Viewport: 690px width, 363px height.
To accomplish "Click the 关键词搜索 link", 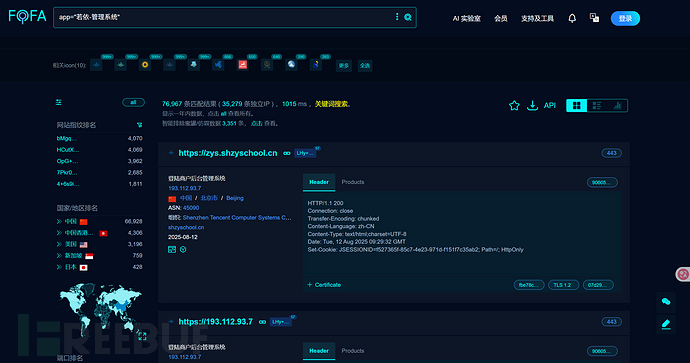I will tap(331, 104).
